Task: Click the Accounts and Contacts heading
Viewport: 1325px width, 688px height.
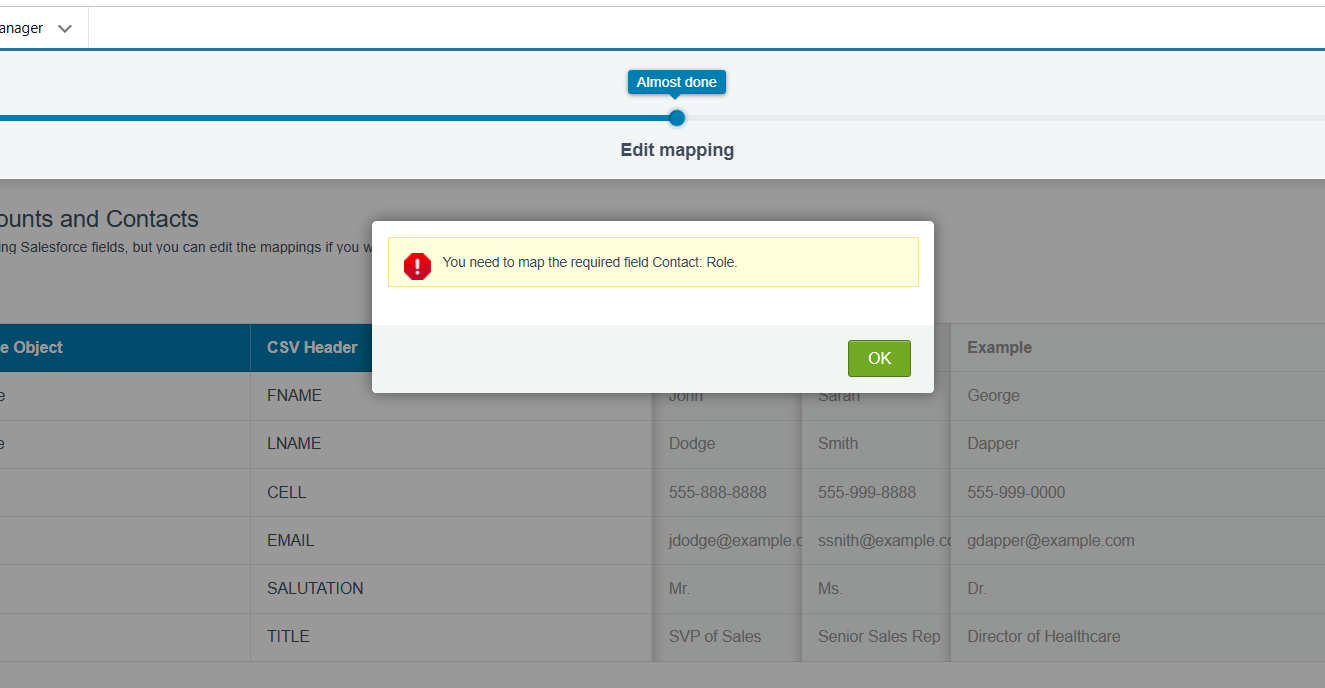Action: pos(98,219)
